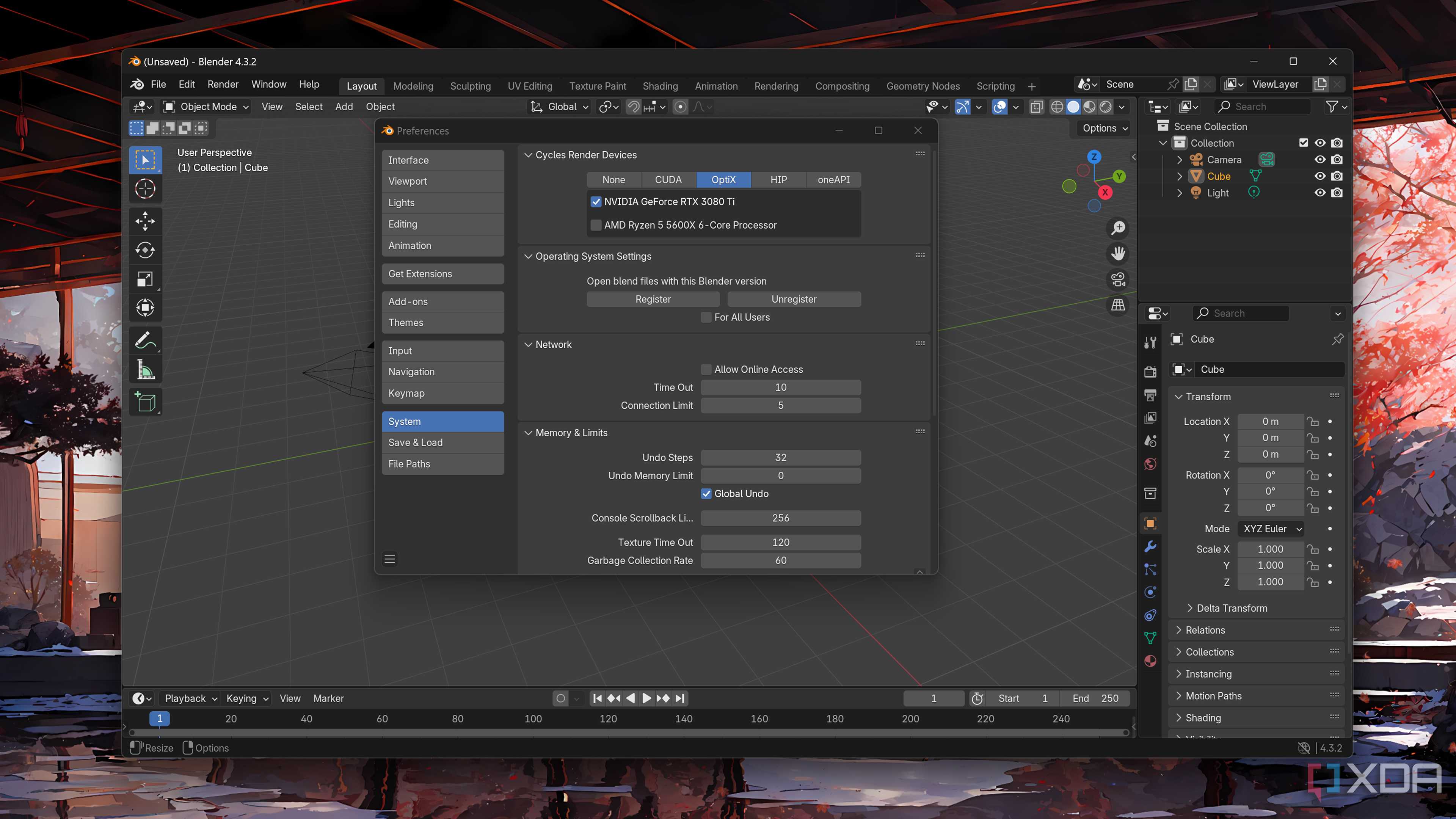Click viewport zoom magnifier icon
This screenshot has width=1456, height=819.
1118,228
